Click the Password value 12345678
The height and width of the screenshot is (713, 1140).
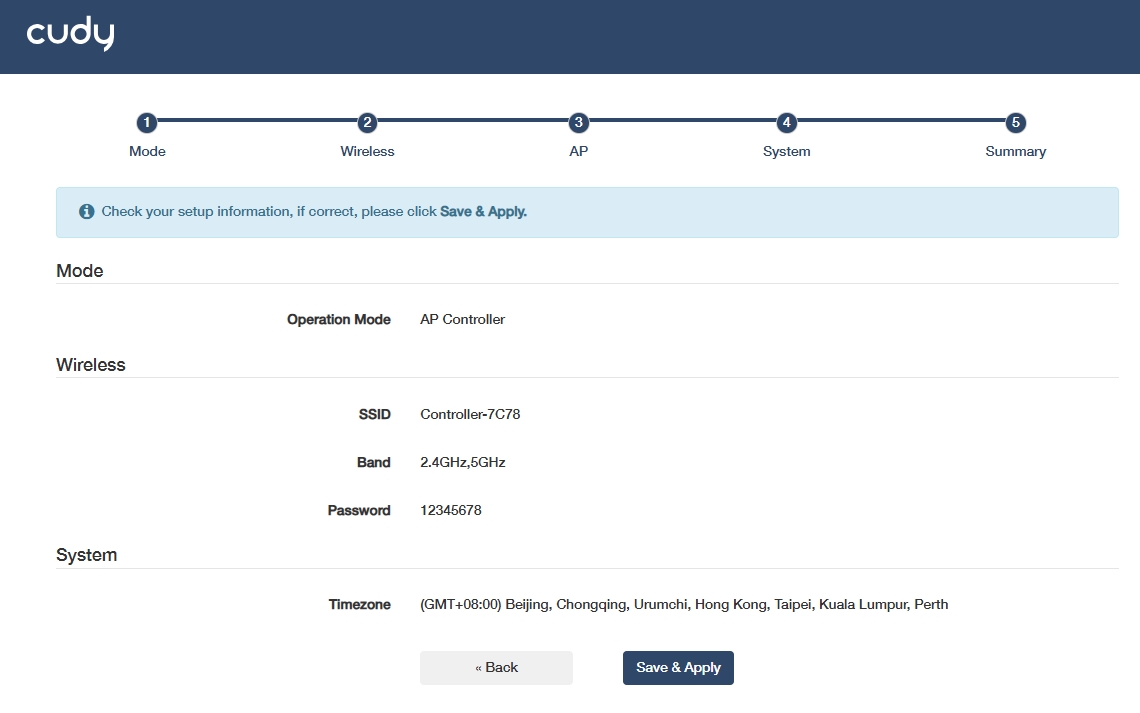pos(451,510)
